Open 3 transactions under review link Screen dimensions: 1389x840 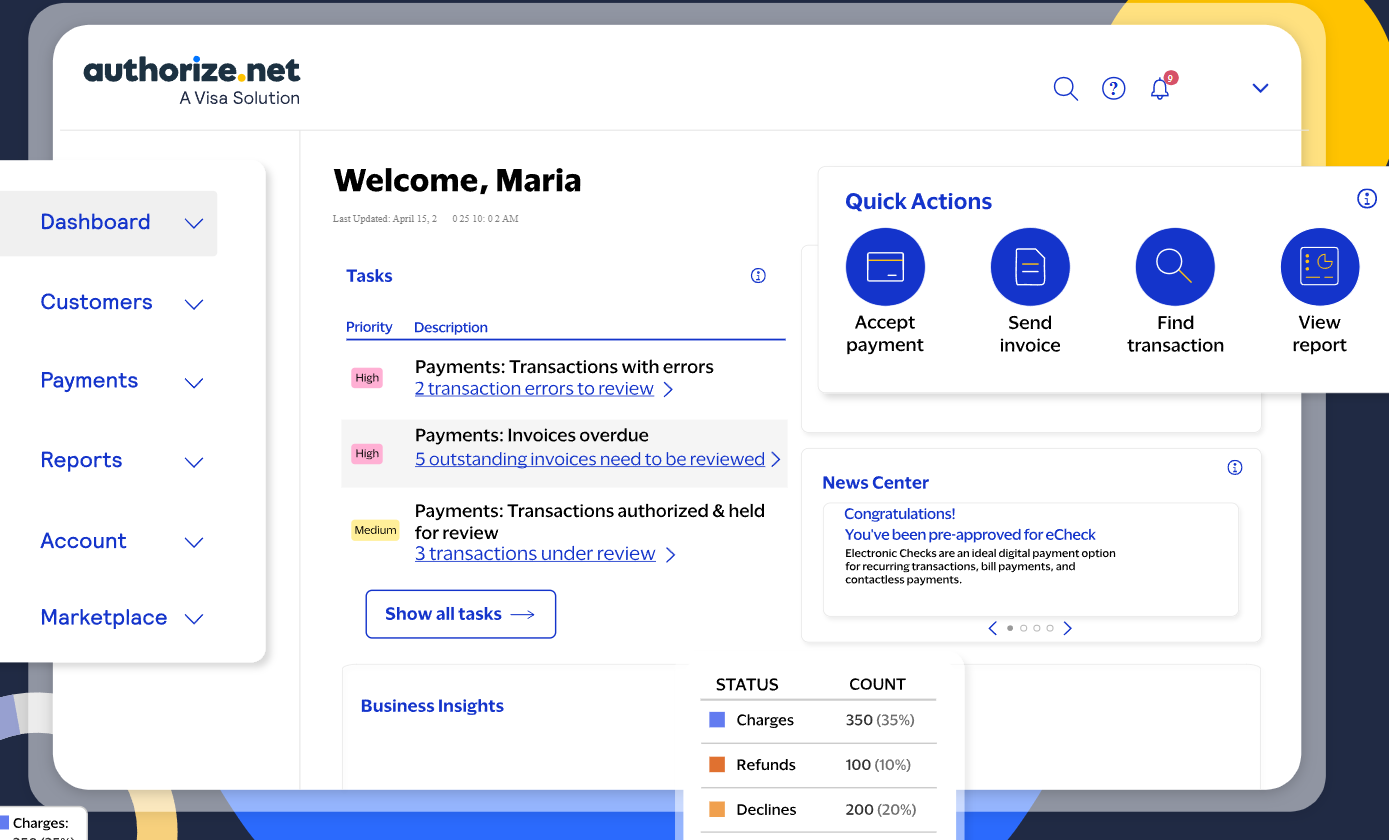tap(535, 554)
